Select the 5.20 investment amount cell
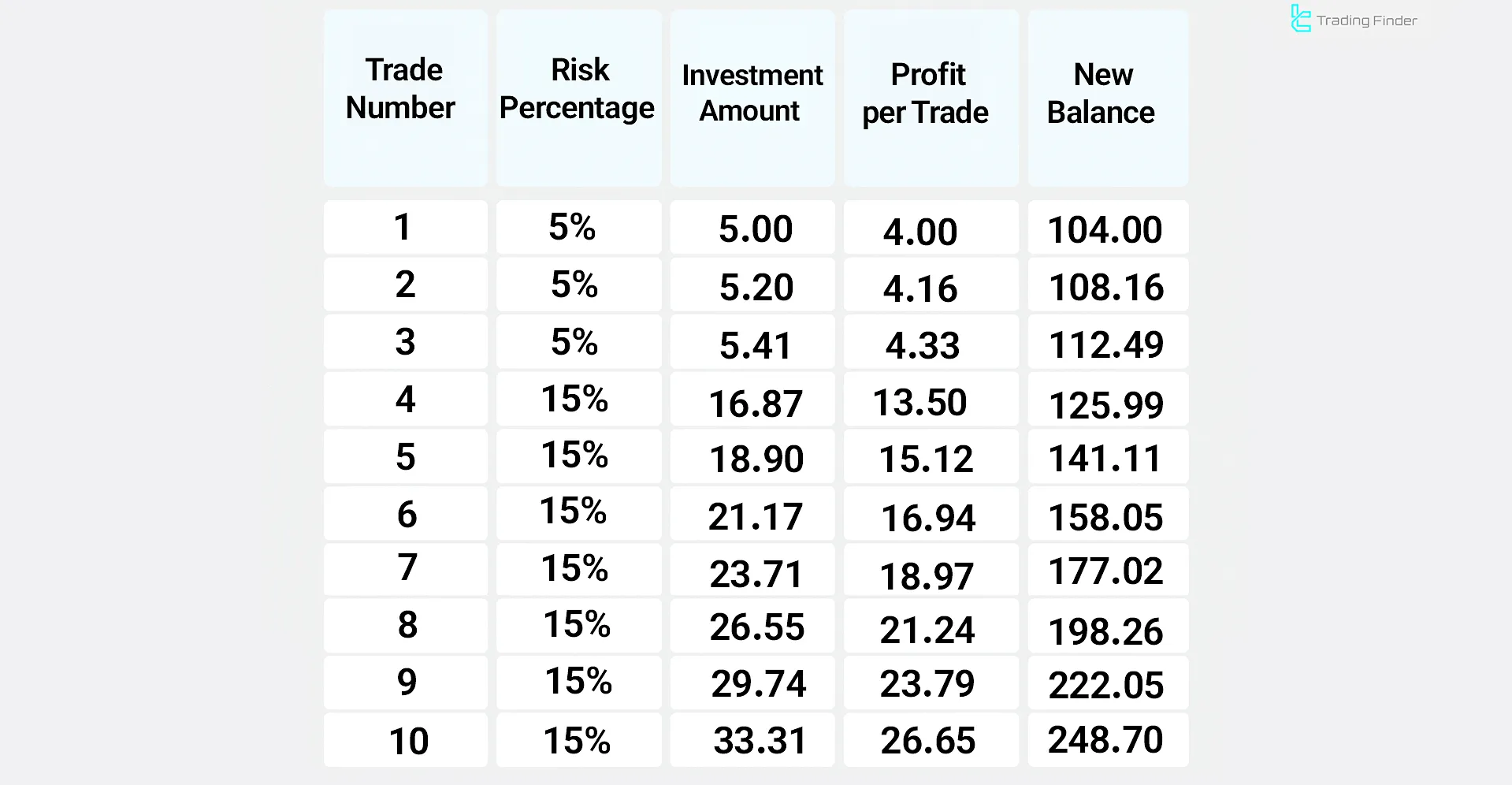Viewport: 1512px width, 785px height. coord(756,287)
